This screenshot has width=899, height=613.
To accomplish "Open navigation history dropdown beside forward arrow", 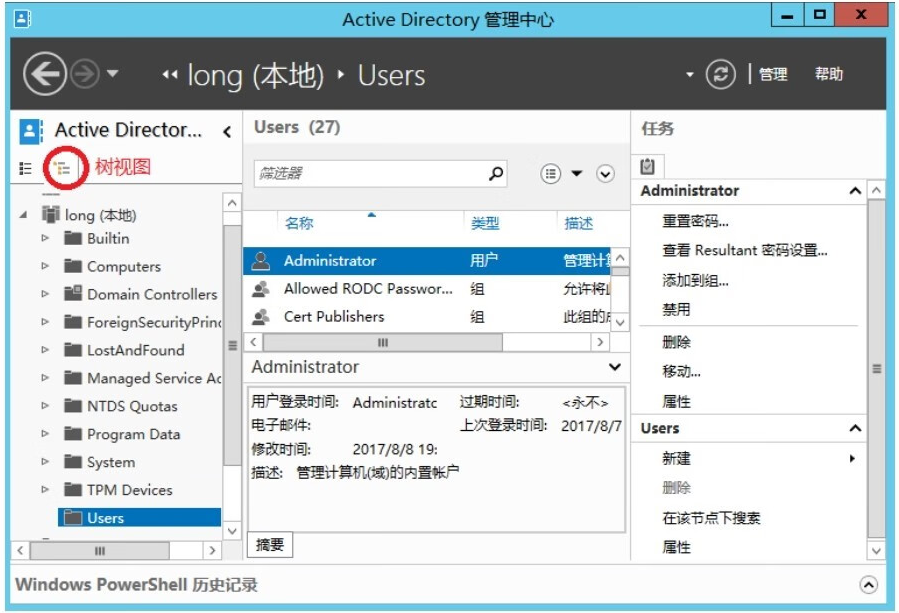I will (x=113, y=73).
